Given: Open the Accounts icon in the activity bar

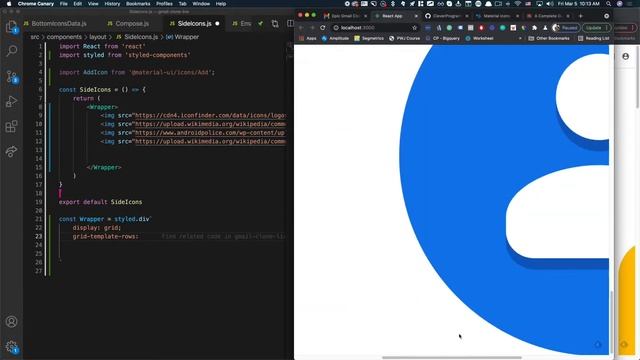Looking at the screenshot, I should [x=11, y=322].
